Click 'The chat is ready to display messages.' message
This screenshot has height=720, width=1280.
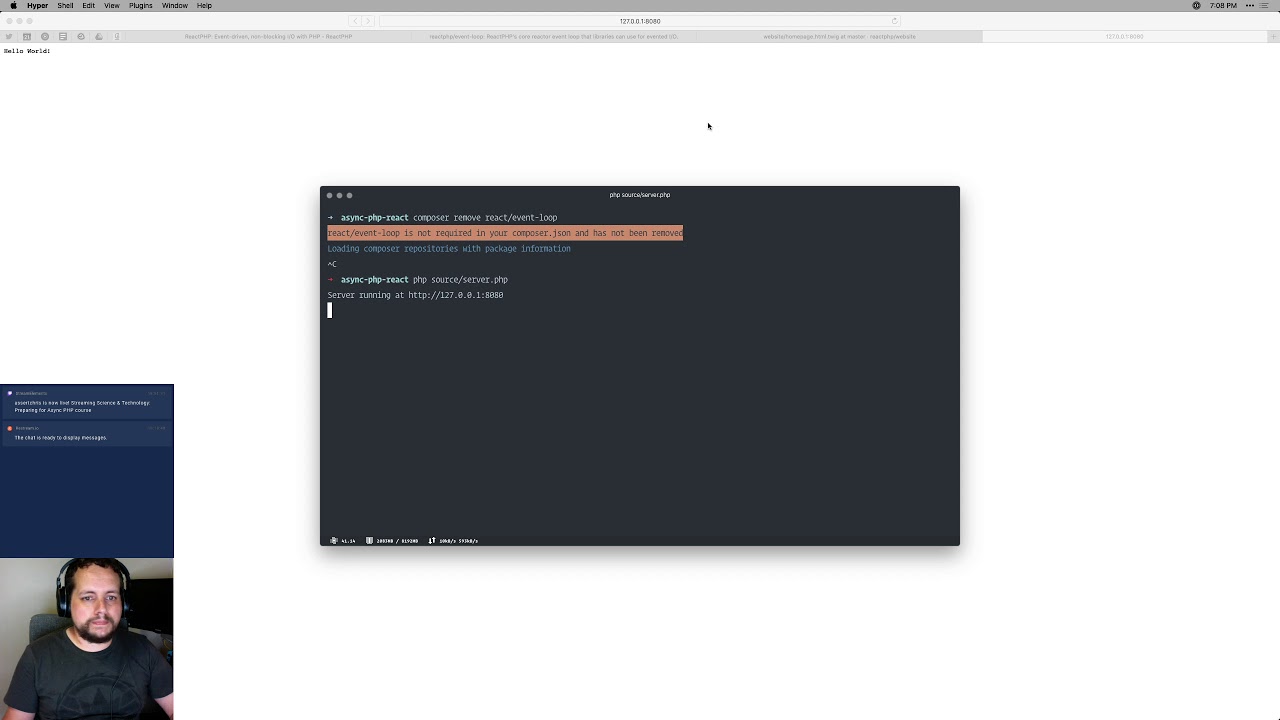60,437
